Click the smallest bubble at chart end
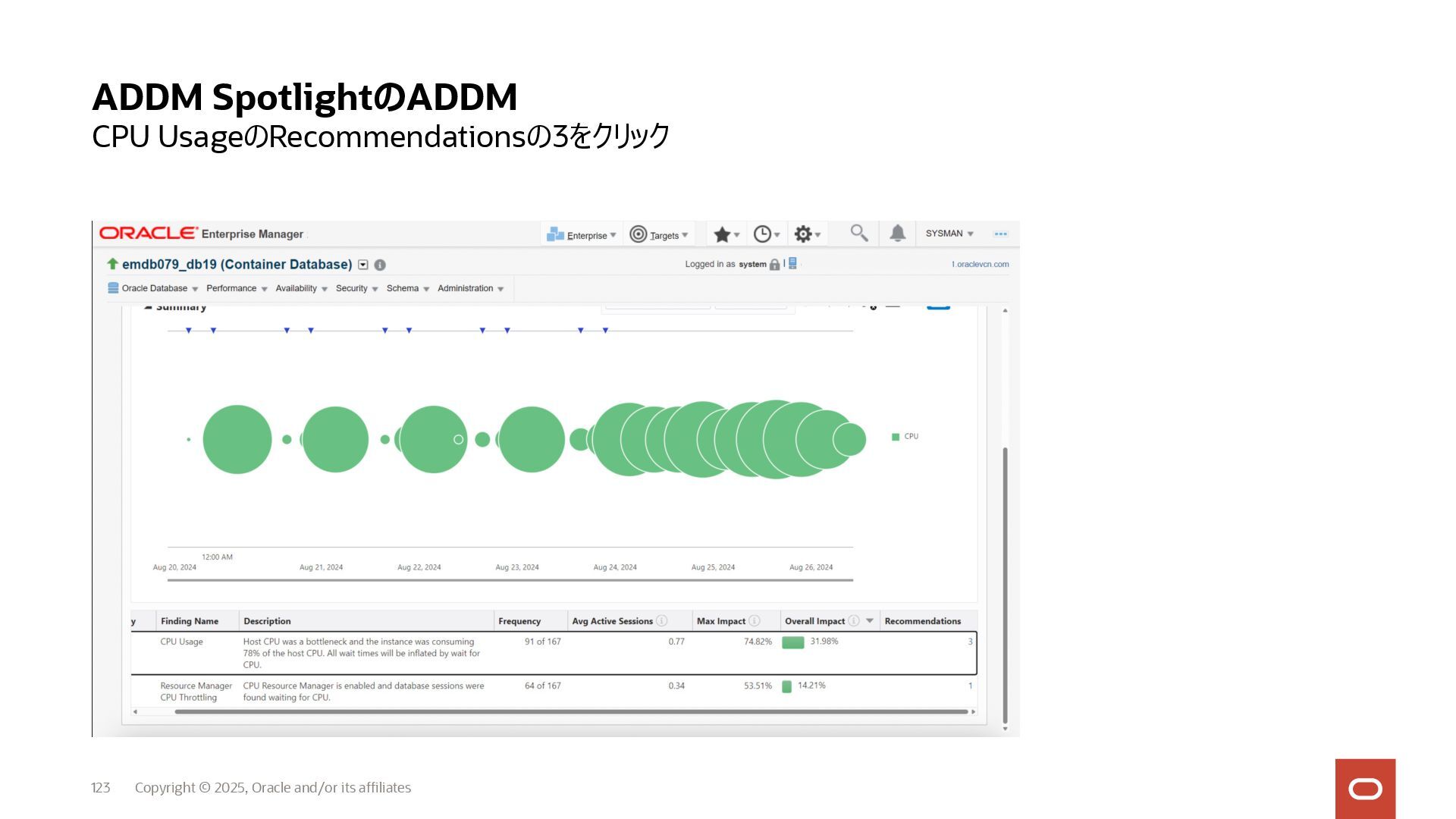This screenshot has height=819, width=1456. [x=849, y=439]
